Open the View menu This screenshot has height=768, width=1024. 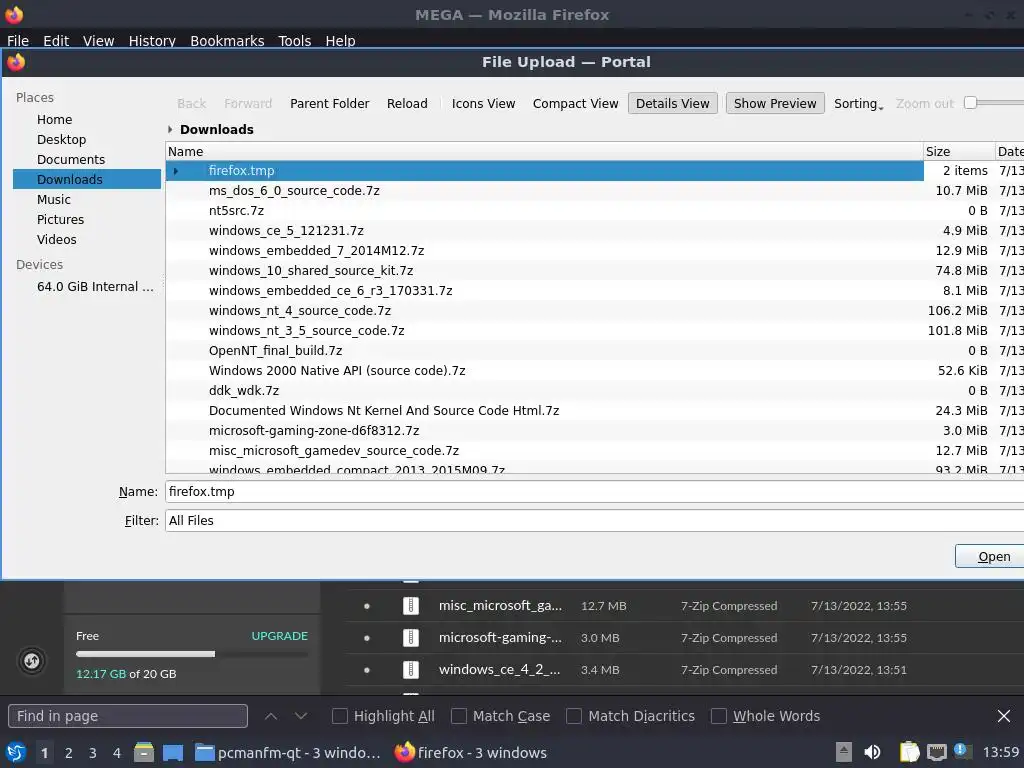pos(99,40)
